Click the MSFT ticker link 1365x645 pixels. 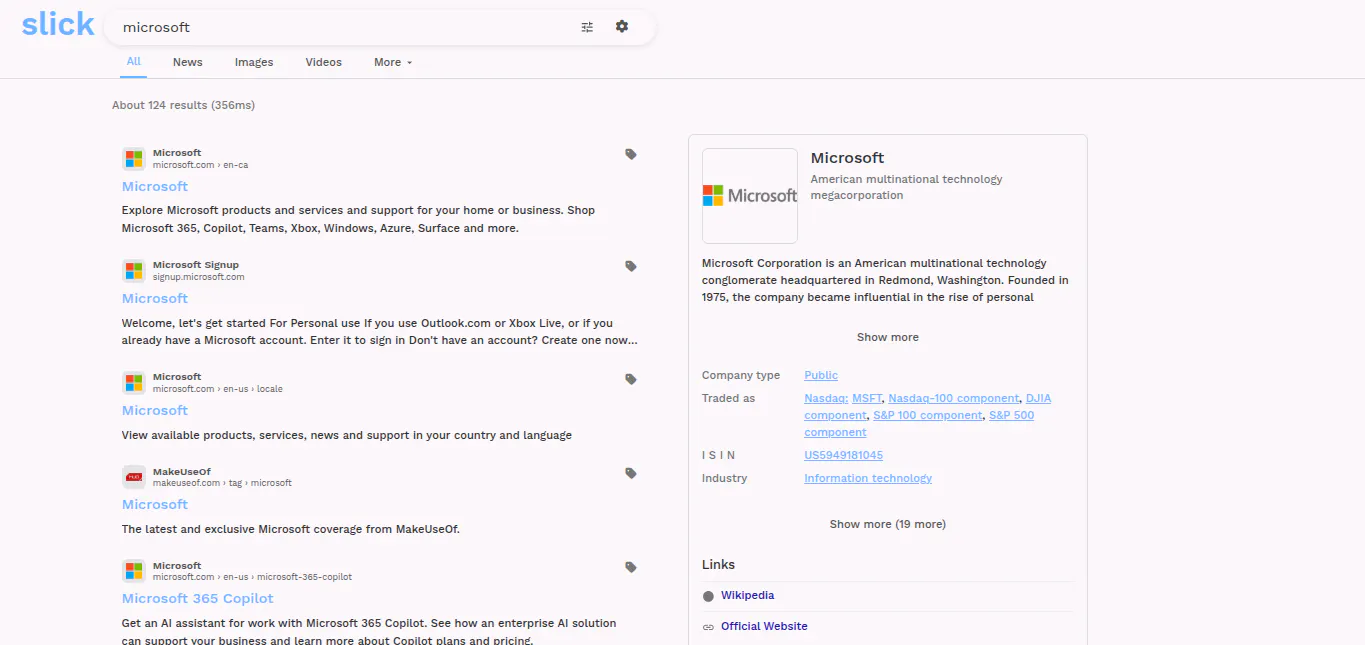[867, 398]
